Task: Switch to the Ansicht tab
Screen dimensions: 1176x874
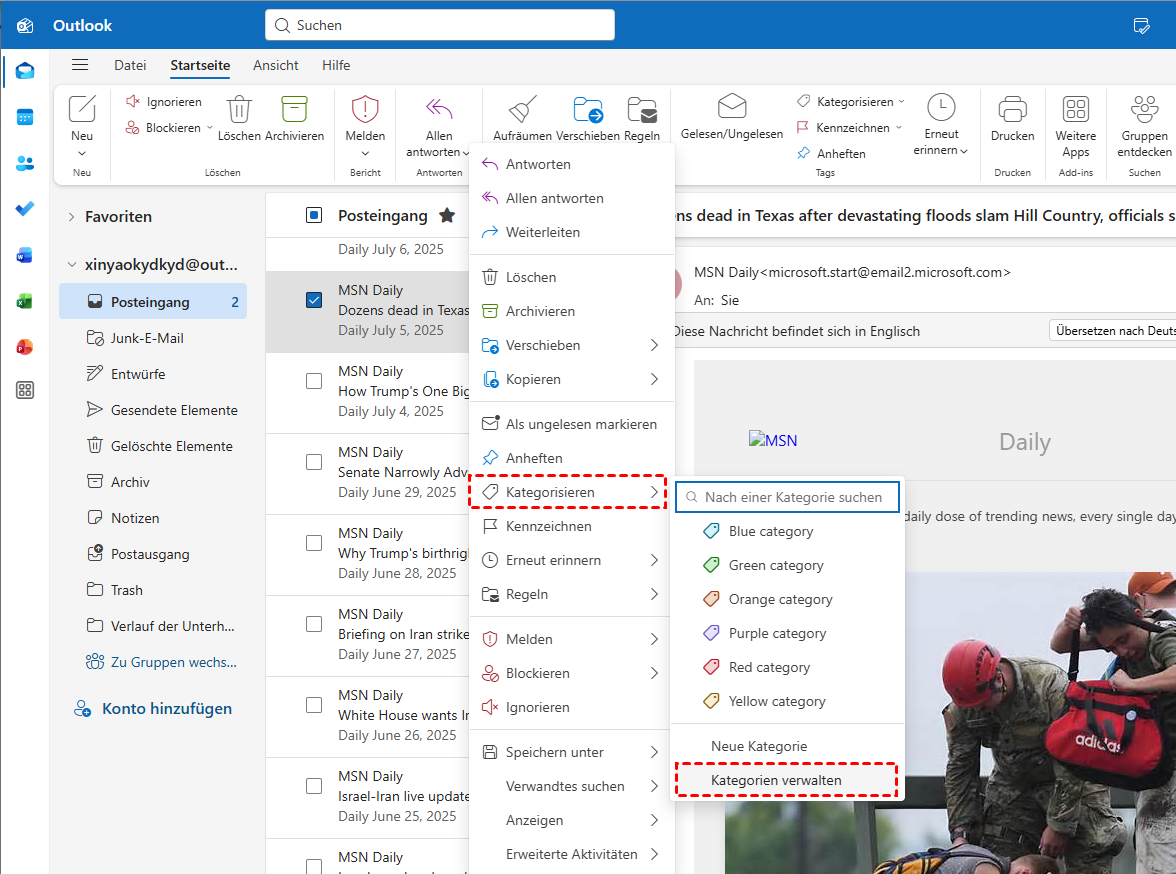Action: point(276,65)
